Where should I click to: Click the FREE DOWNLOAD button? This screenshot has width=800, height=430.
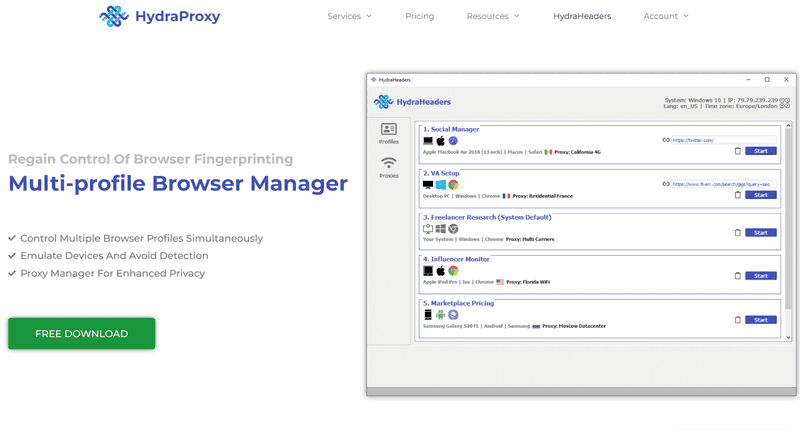[x=82, y=334]
